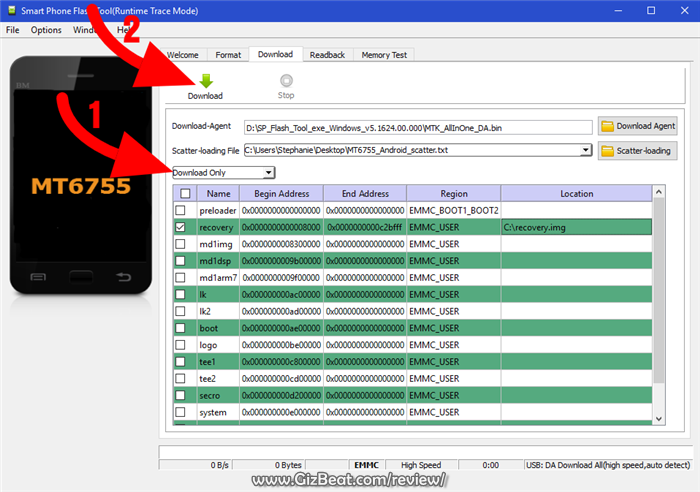Click the Region column header
The image size is (700, 492).
pos(454,193)
